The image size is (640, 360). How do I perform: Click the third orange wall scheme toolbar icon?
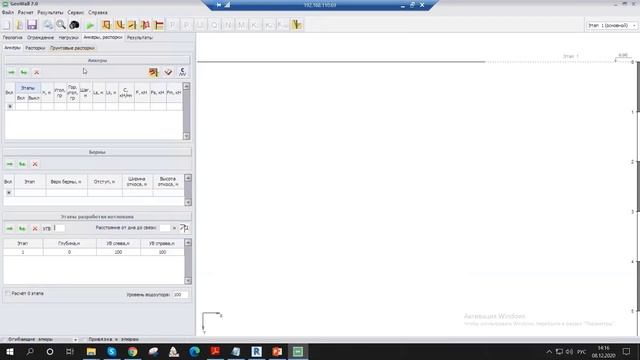click(x=132, y=25)
